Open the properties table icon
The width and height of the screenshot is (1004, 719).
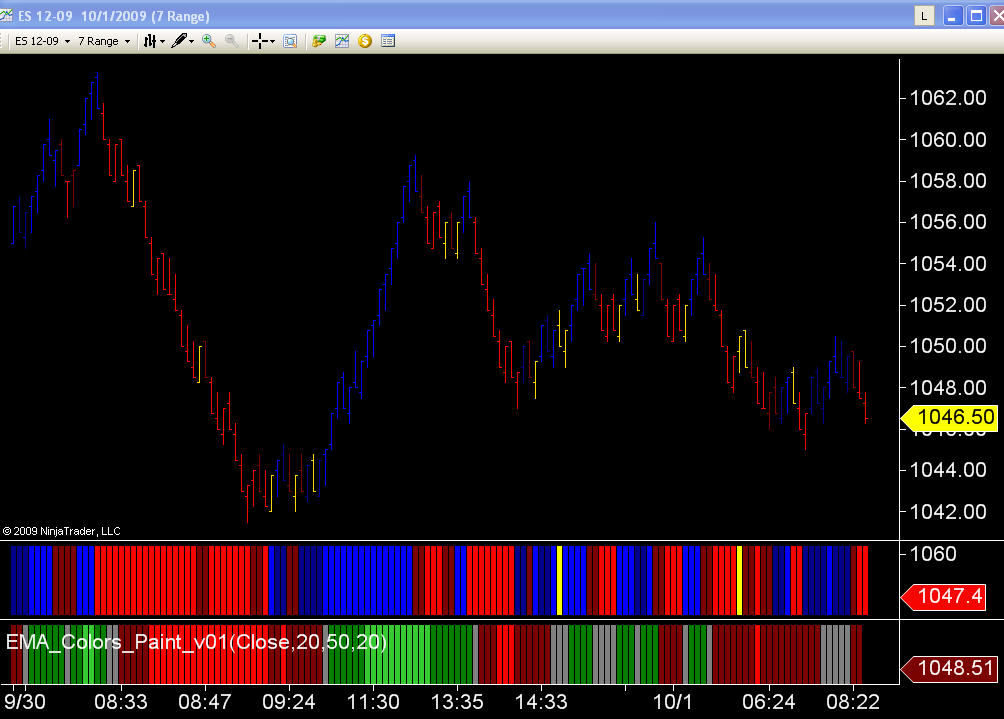point(388,41)
